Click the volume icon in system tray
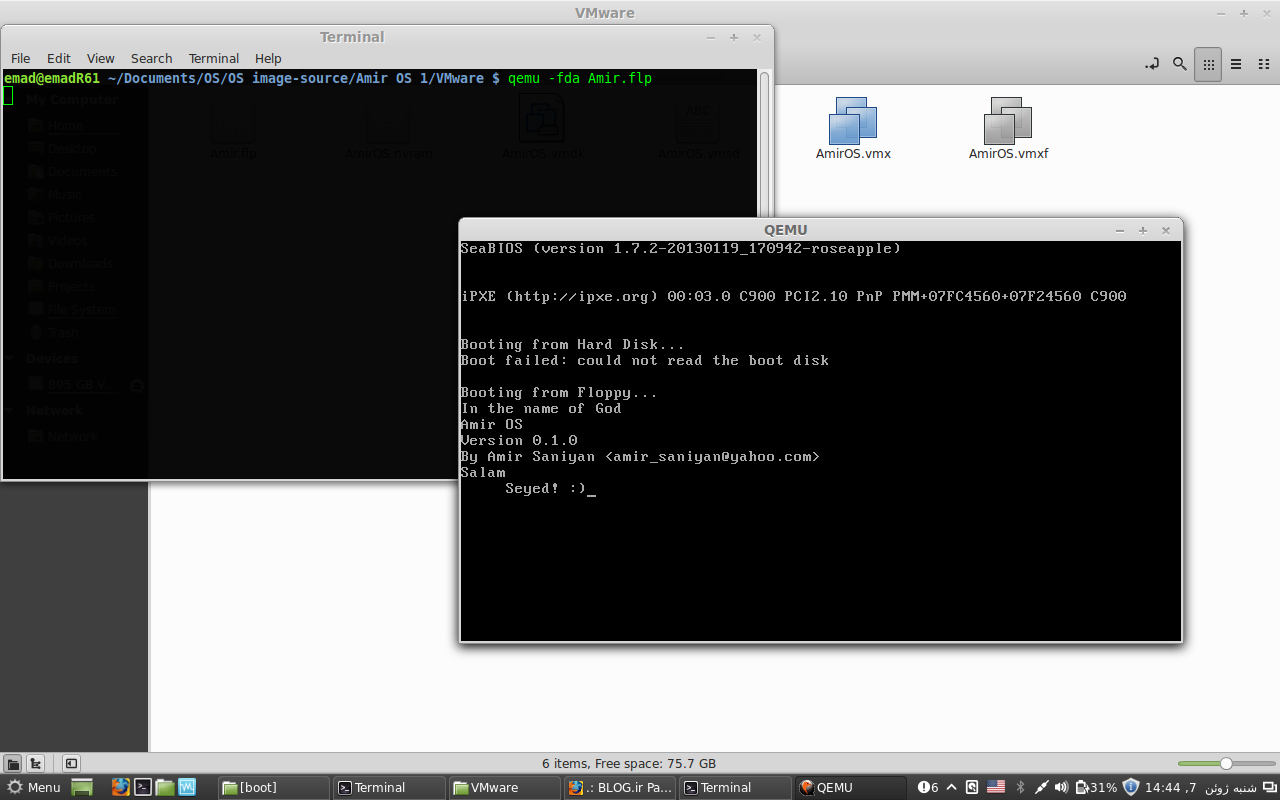Screen dimensions: 1280x800 [1061, 787]
